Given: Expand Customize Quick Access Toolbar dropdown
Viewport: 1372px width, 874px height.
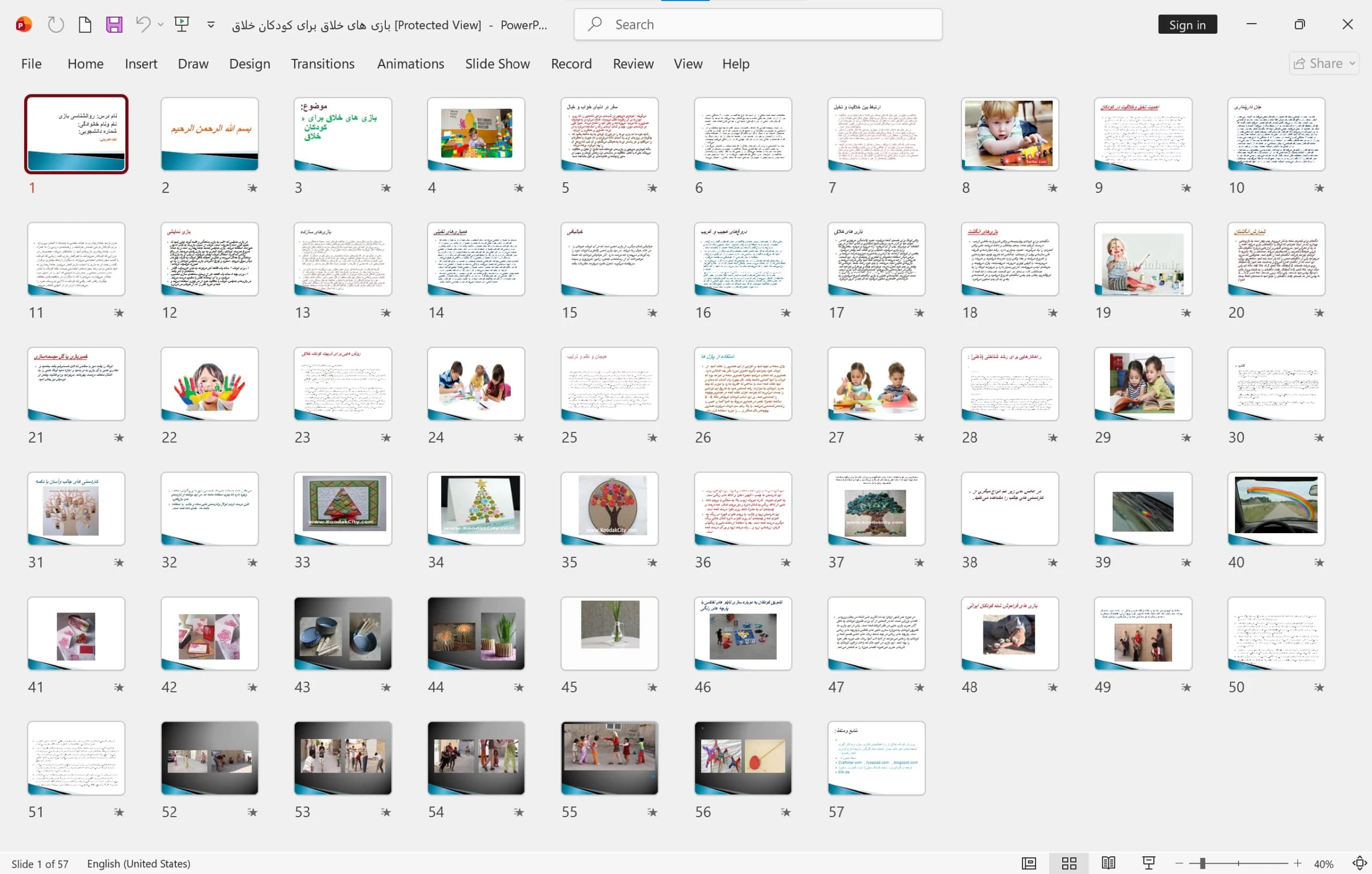Looking at the screenshot, I should click(211, 25).
